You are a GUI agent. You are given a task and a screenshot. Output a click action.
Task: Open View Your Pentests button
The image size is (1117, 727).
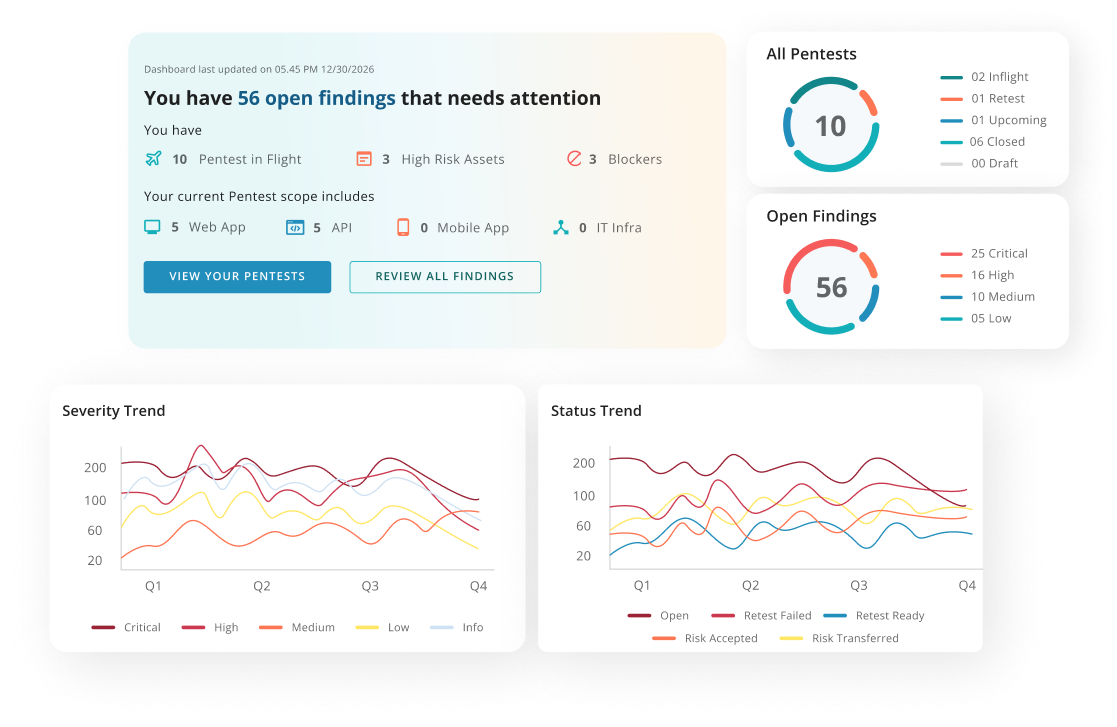coord(237,276)
